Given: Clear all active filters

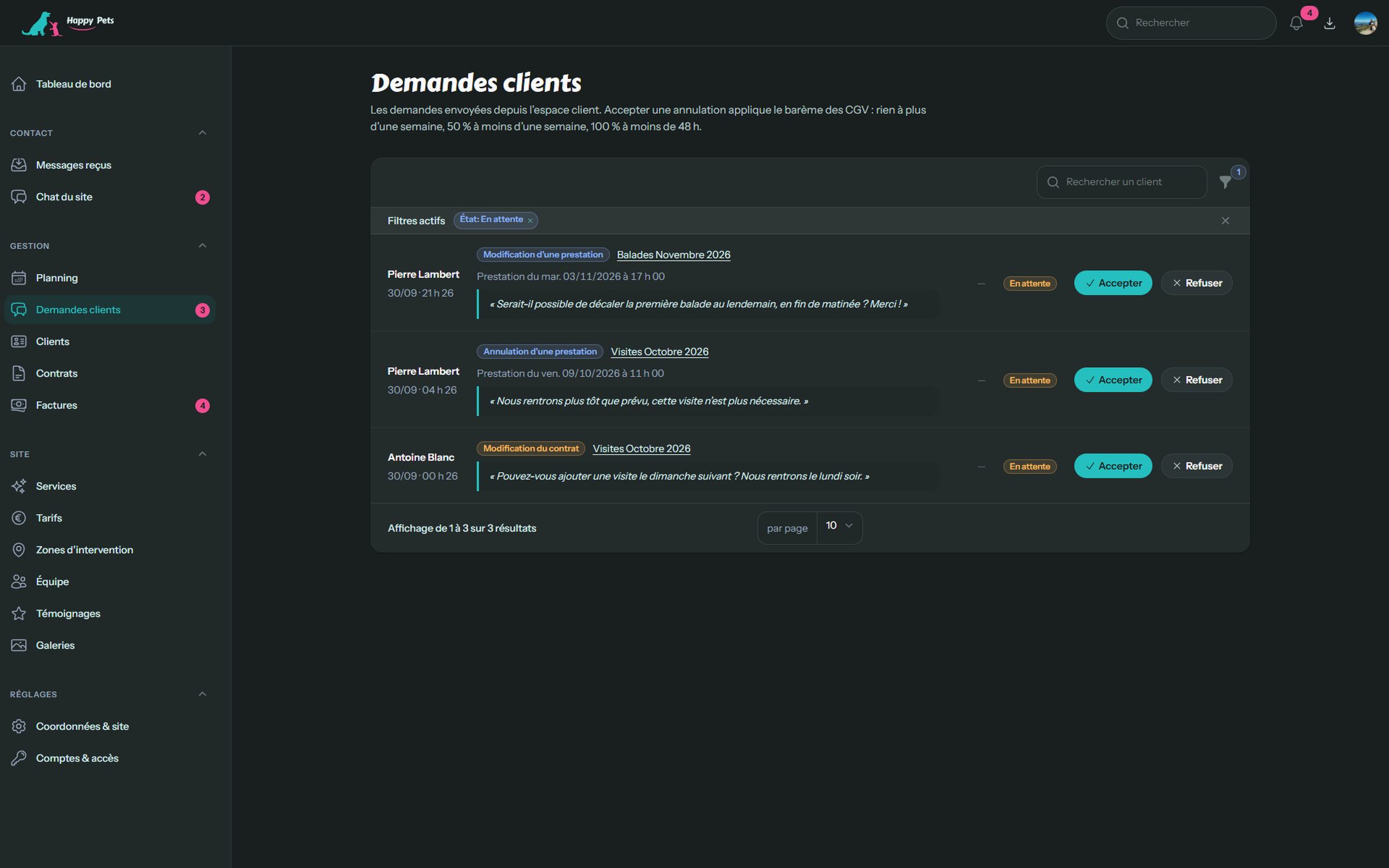Looking at the screenshot, I should tap(1225, 221).
